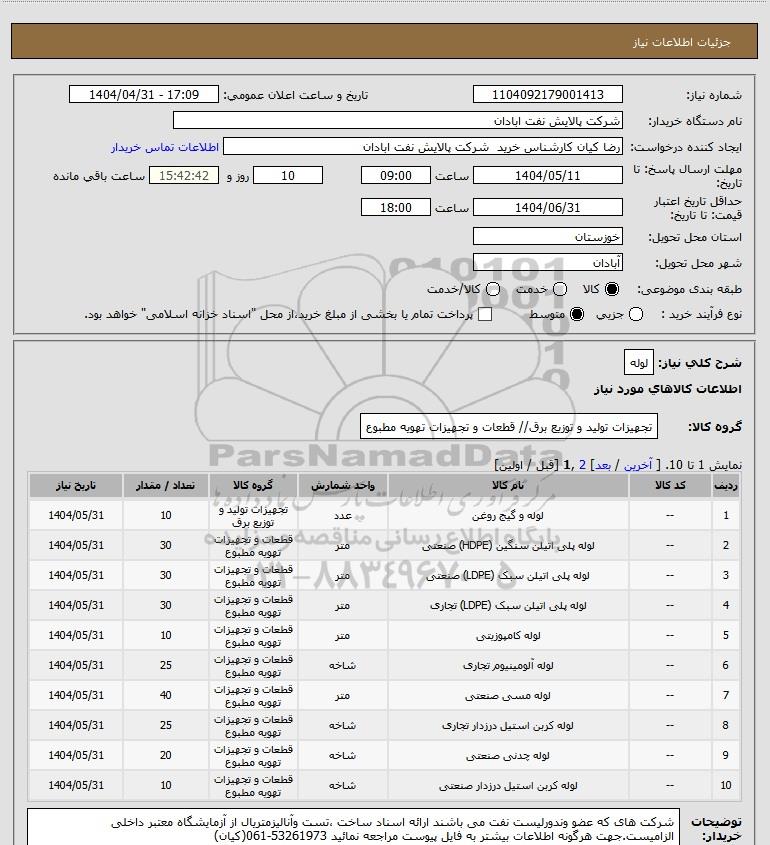Click the buyer organization name field

(x=398, y=121)
